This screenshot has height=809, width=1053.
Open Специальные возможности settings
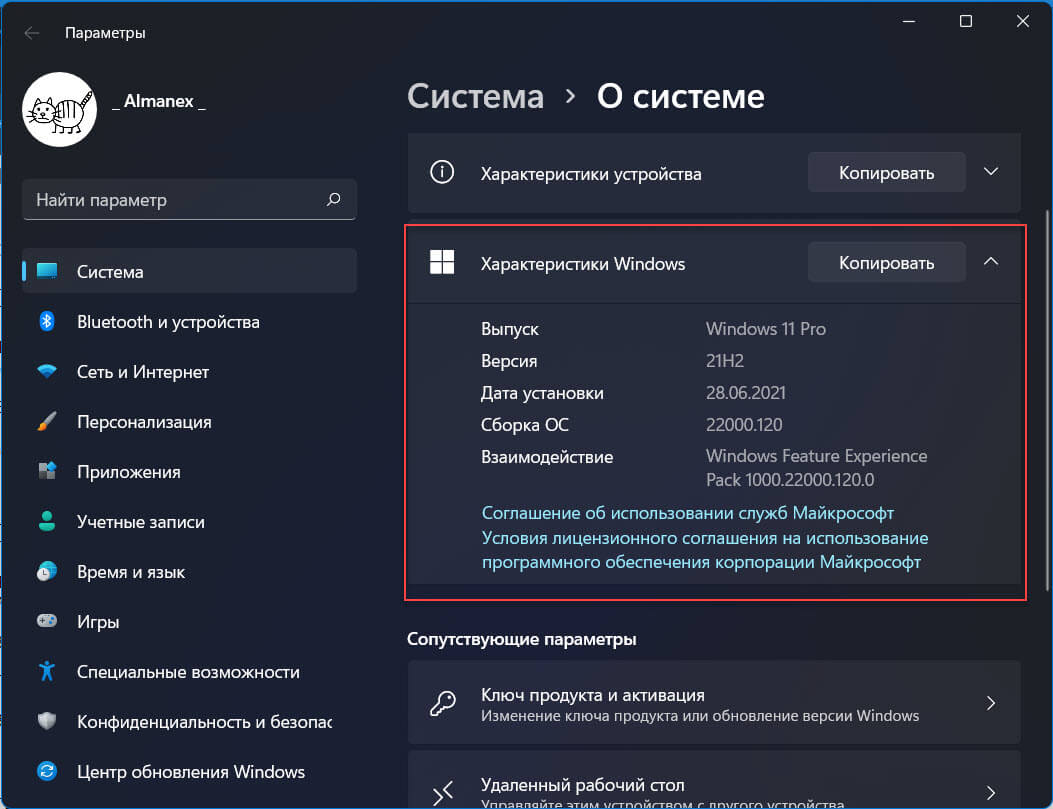click(189, 671)
